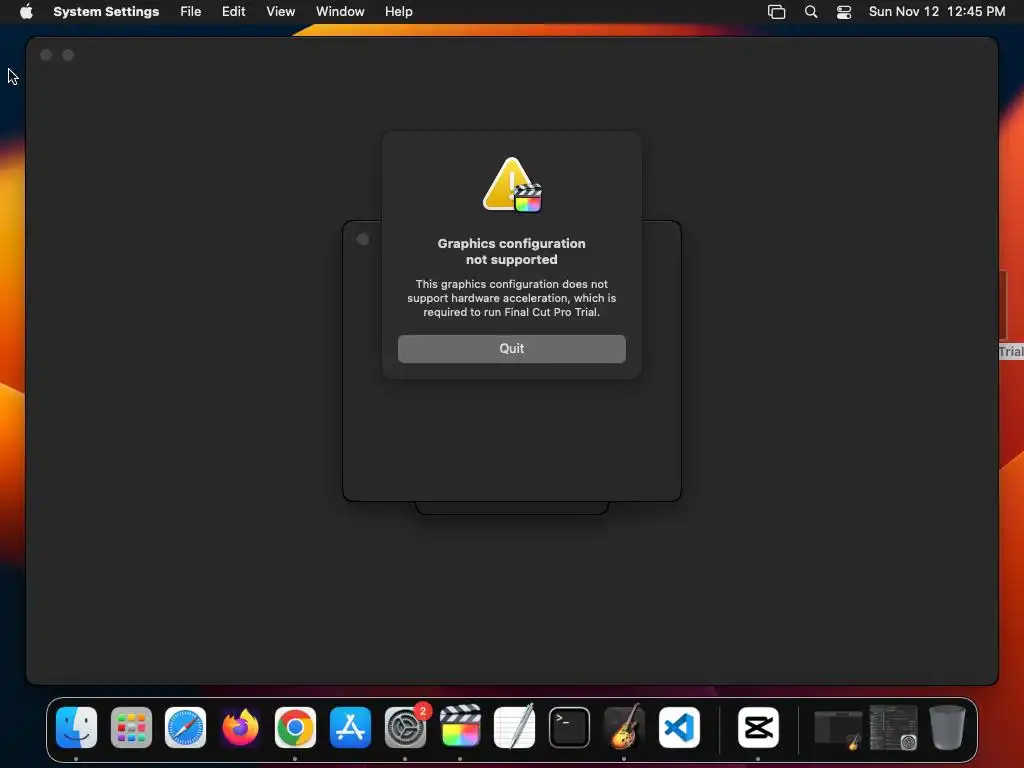Open Control Center from the menu bar
The width and height of the screenshot is (1024, 768).
click(x=844, y=12)
